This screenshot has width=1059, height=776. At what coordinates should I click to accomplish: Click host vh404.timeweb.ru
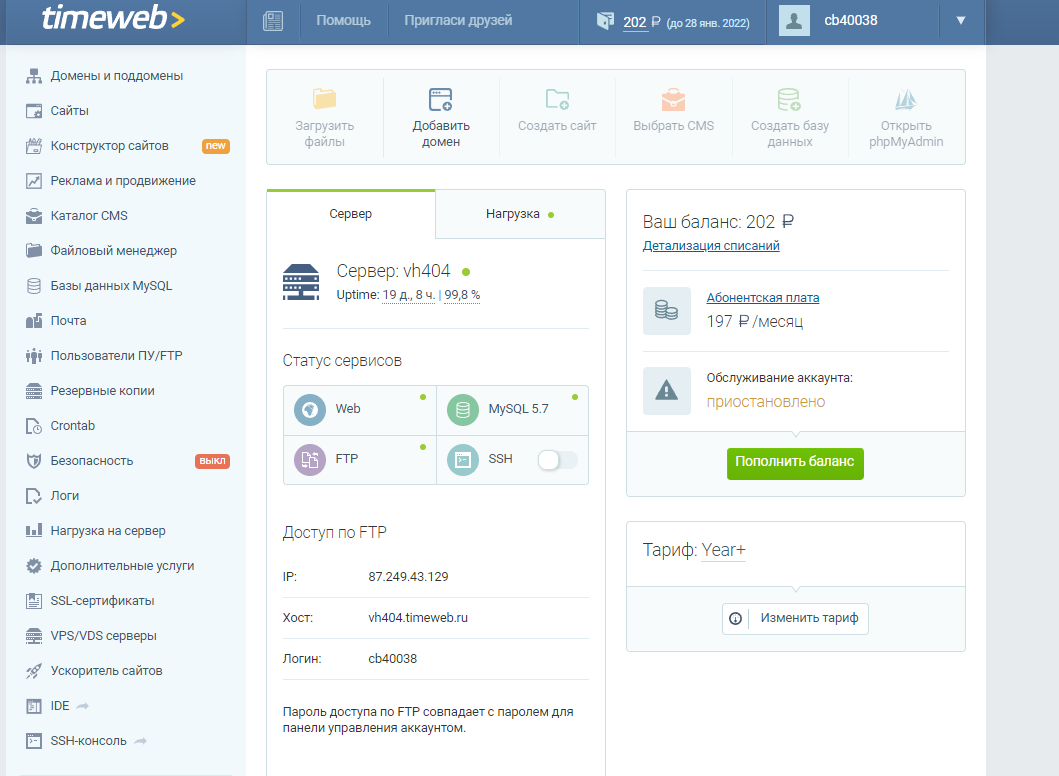pos(417,618)
